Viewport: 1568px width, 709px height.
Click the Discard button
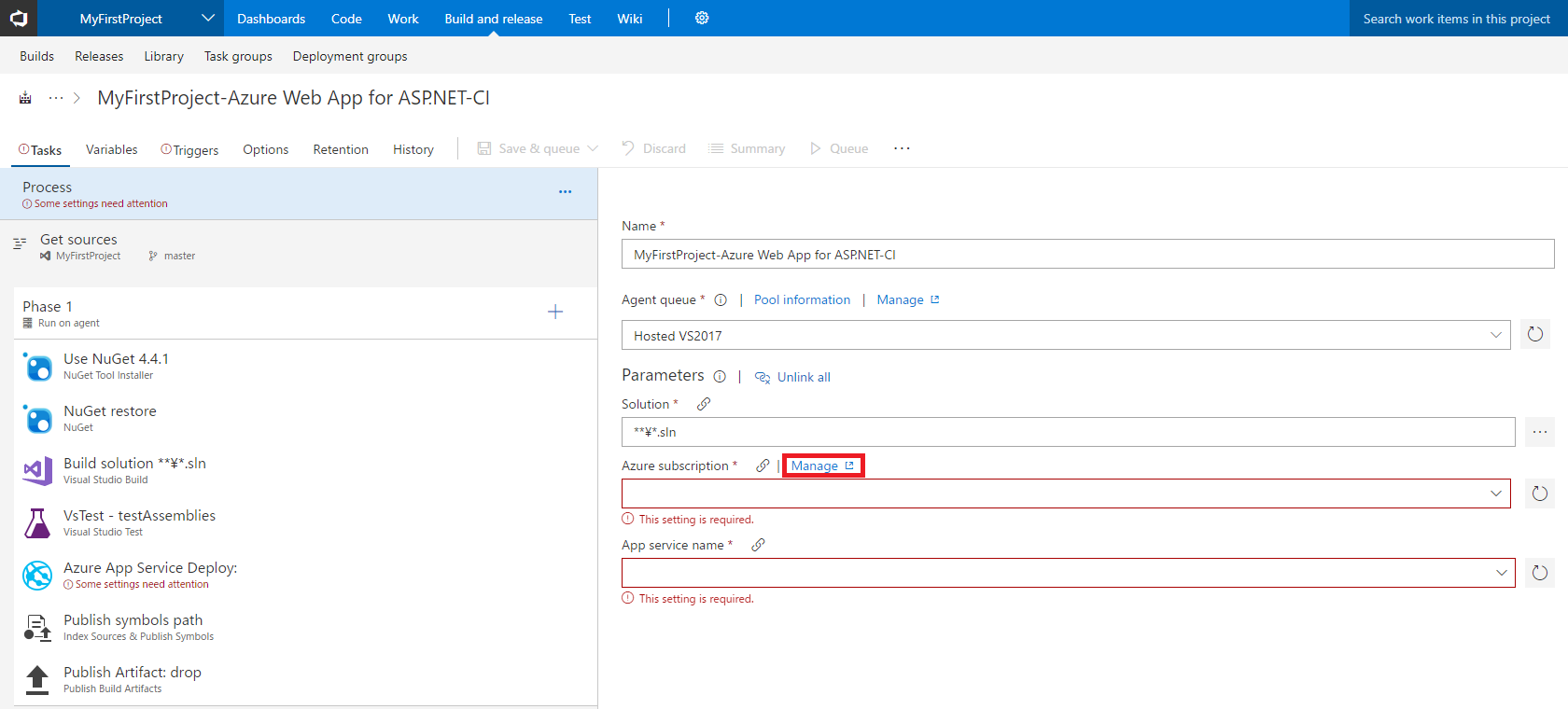coord(653,148)
